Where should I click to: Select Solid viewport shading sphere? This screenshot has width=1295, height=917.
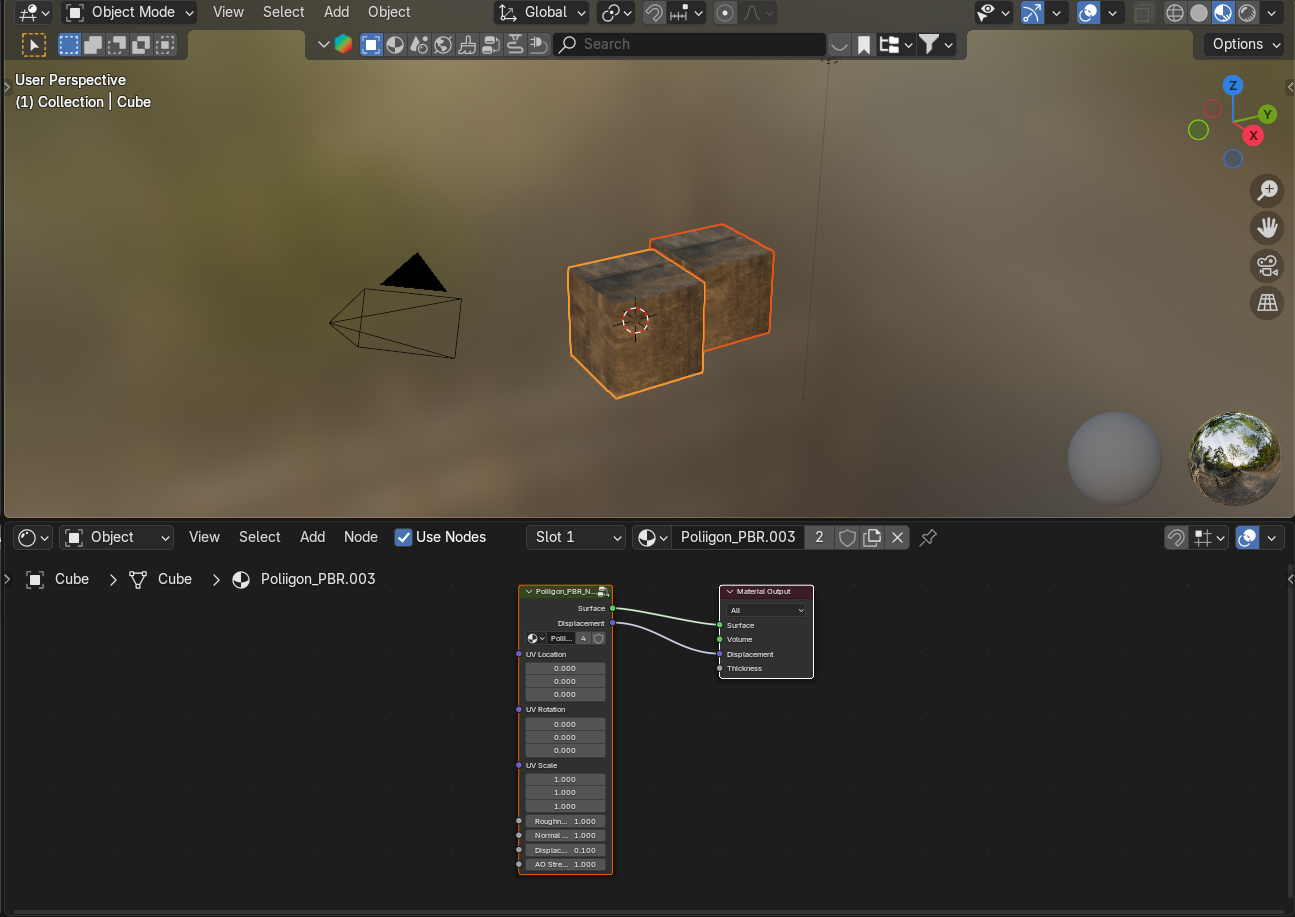click(1199, 13)
